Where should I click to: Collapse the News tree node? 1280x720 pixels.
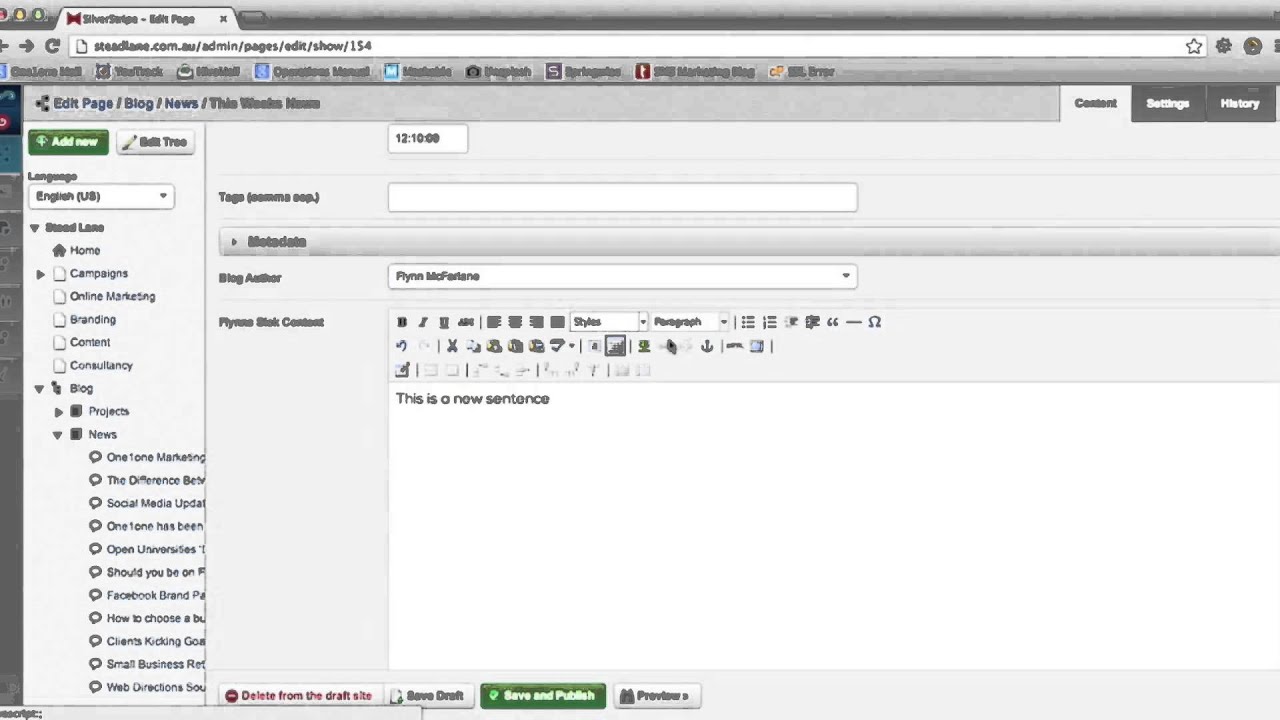coord(58,435)
